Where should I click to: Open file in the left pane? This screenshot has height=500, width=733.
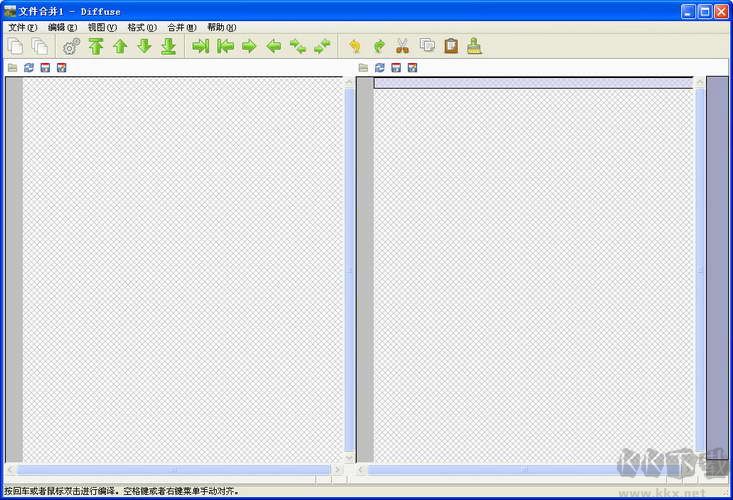(x=13, y=68)
